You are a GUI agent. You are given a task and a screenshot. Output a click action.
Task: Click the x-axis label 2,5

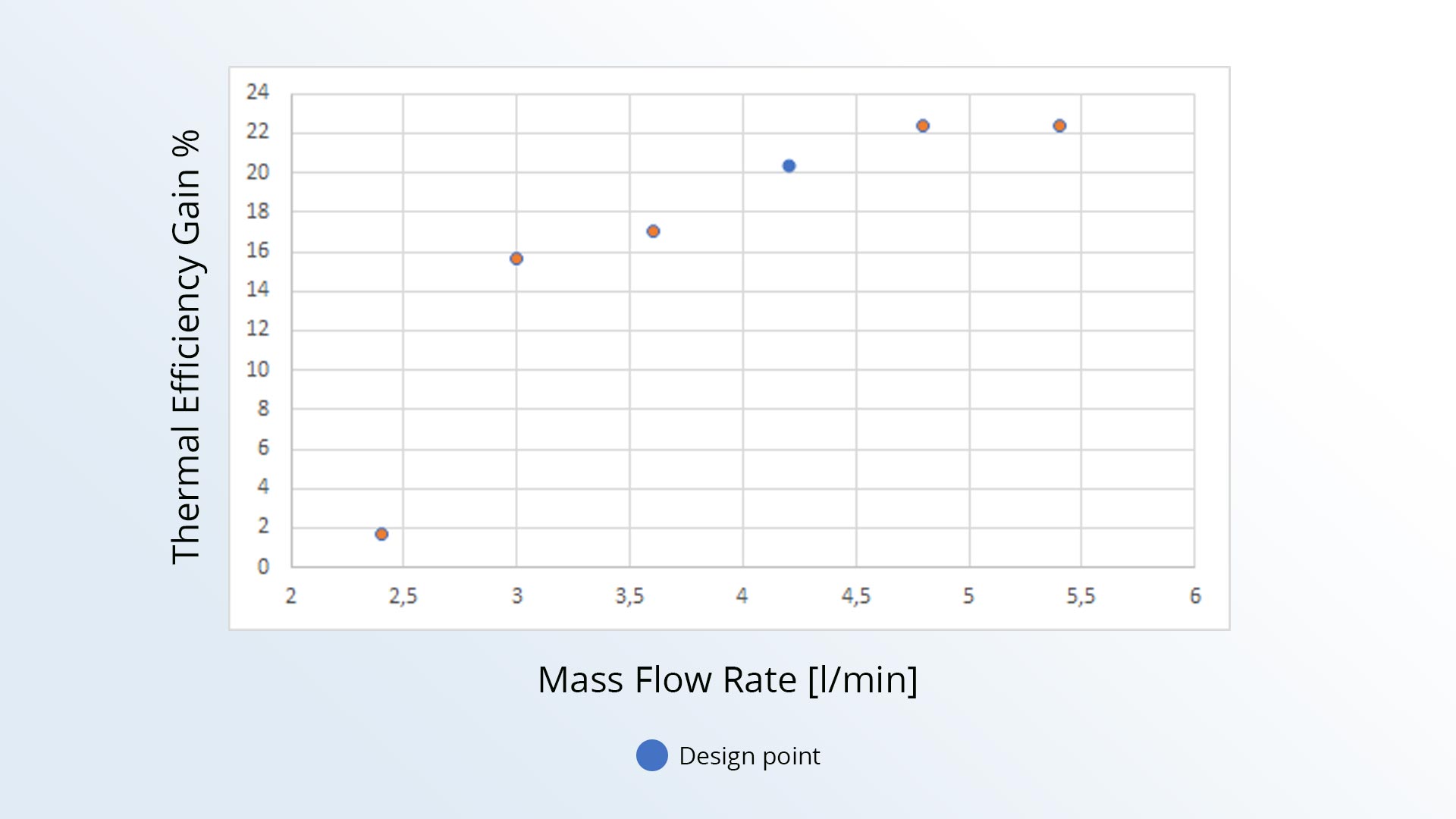pos(403,596)
